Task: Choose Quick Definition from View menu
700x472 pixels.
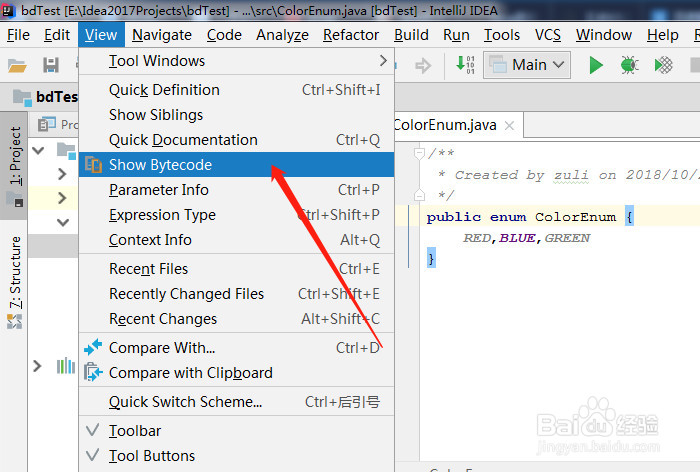Action: pyautogui.click(x=237, y=90)
